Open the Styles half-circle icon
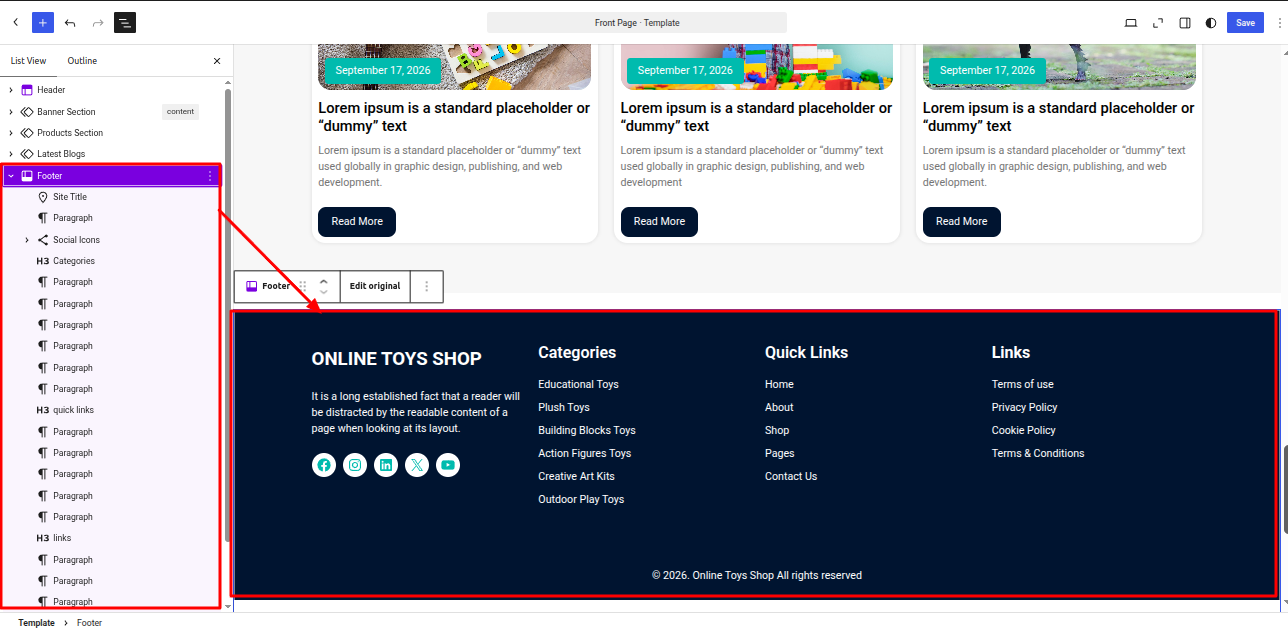 1211,23
